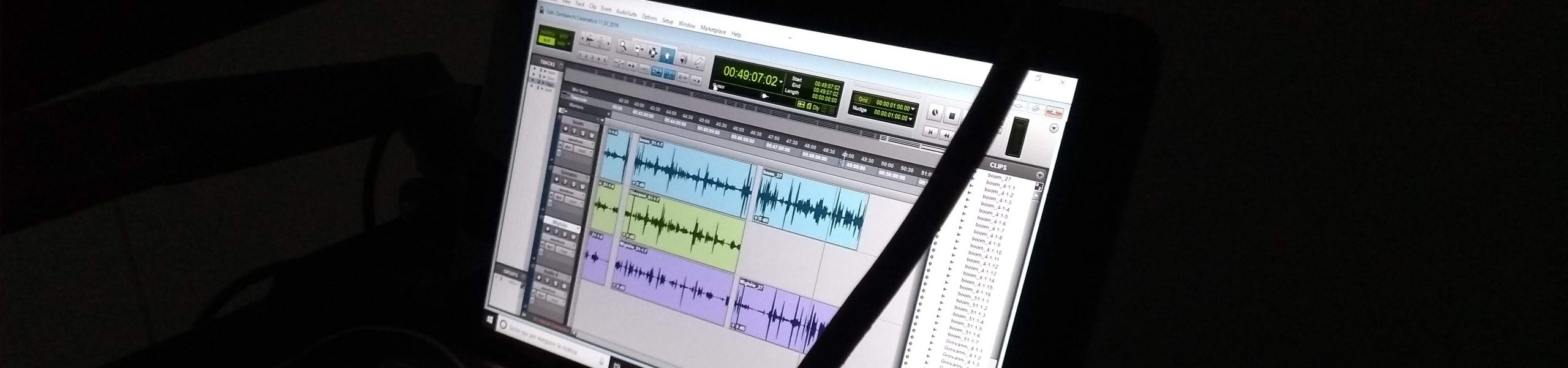Select the Migliole_27 clip in timeline
Image resolution: width=1568 pixels, height=368 pixels.
click(784, 315)
